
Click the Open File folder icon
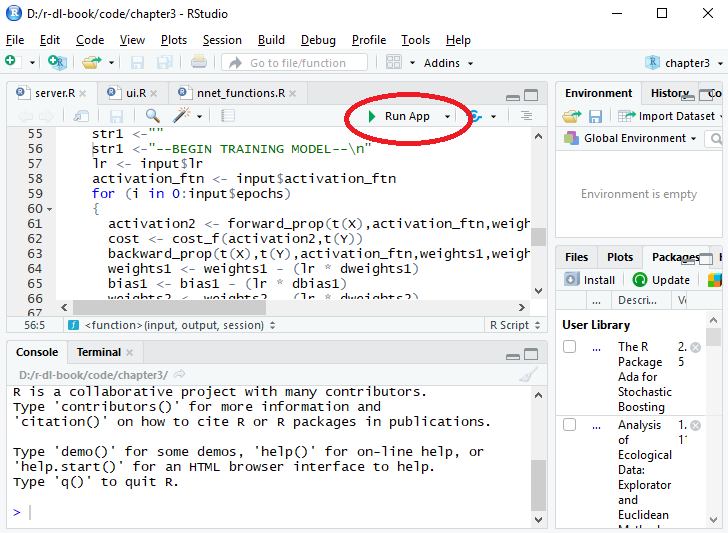pos(90,63)
